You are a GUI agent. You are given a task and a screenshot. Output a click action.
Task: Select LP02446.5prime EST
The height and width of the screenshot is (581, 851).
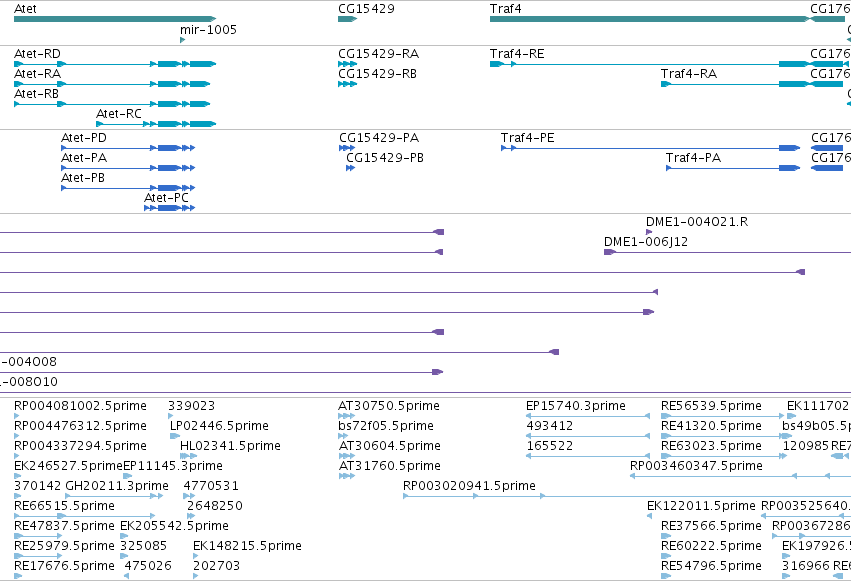coord(175,436)
